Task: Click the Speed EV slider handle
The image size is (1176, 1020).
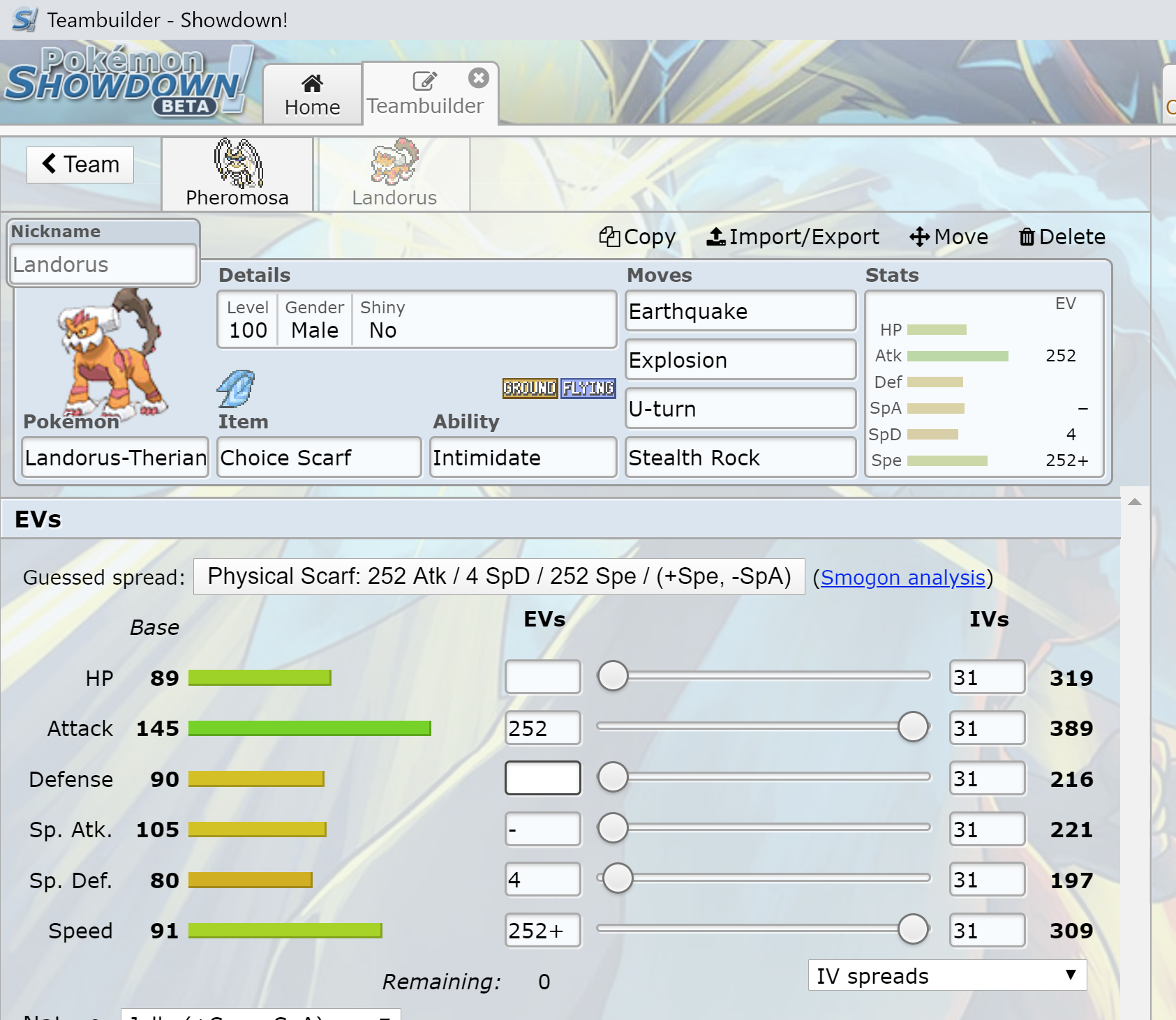Action: pos(913,929)
